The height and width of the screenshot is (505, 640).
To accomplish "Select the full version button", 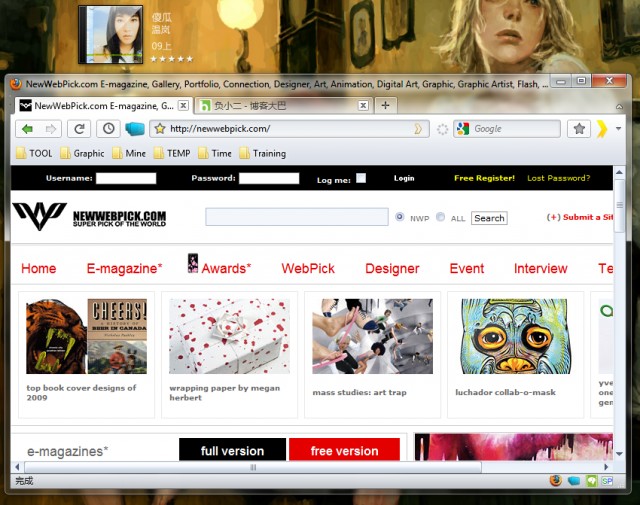I will click(232, 450).
